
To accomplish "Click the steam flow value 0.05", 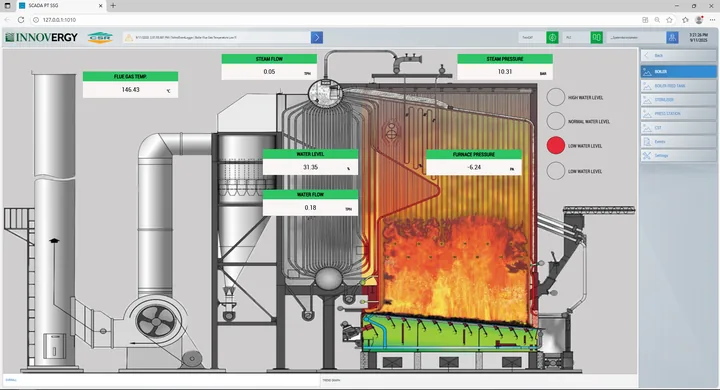I will tap(269, 72).
